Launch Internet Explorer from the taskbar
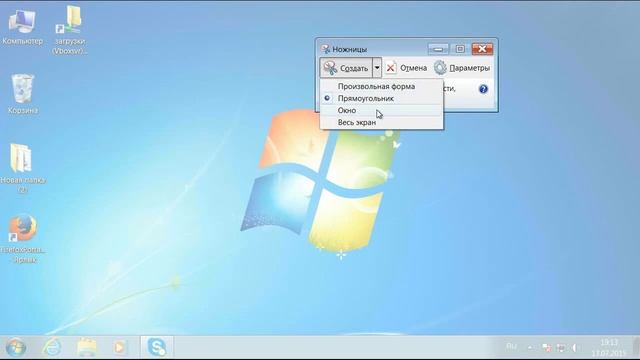 click(x=52, y=347)
